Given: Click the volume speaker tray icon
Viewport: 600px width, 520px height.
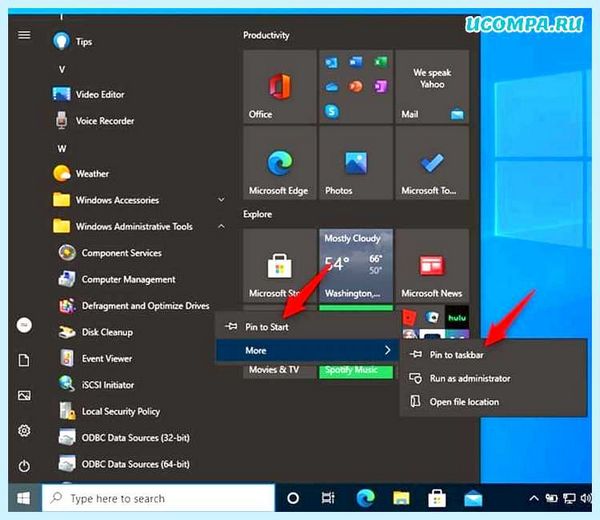Looking at the screenshot, I should point(585,498).
